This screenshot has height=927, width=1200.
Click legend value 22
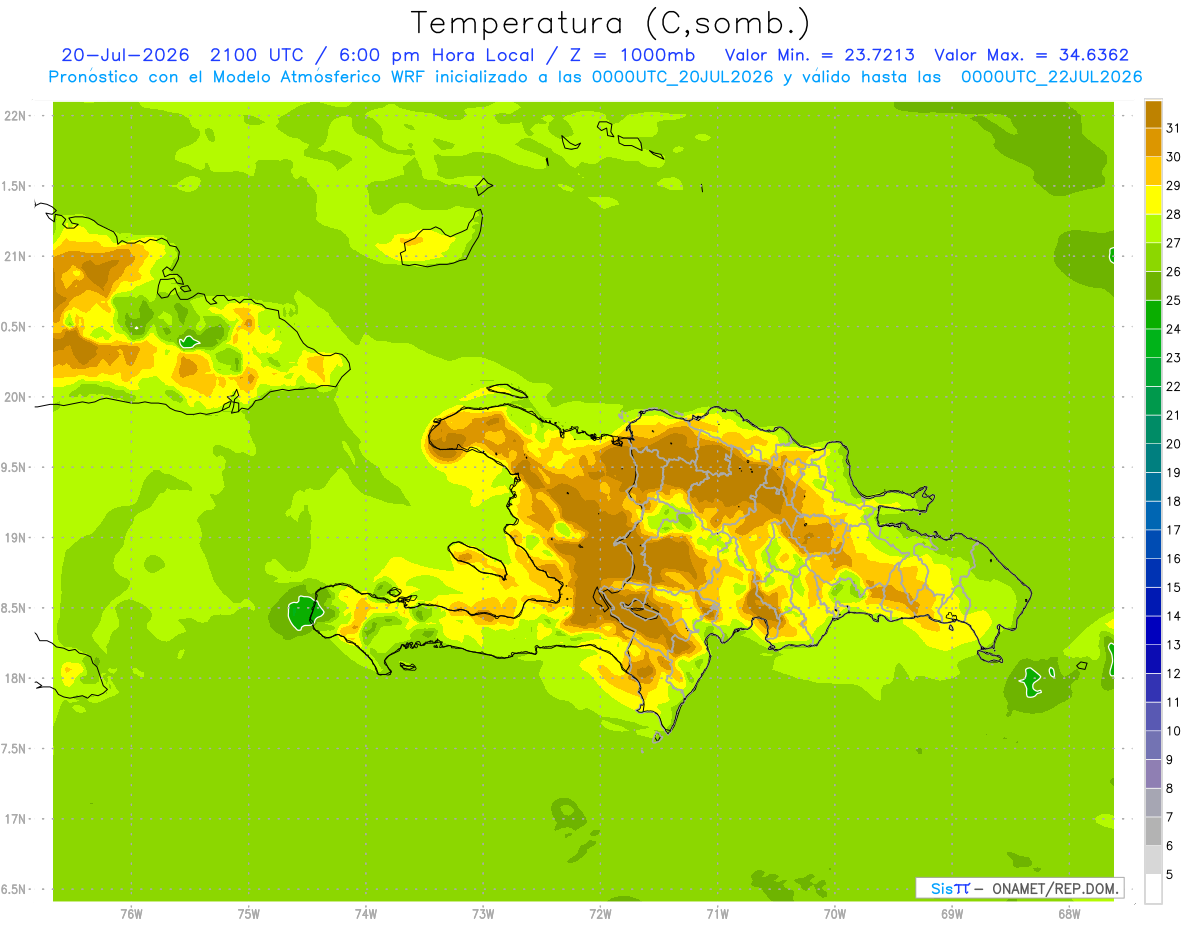click(x=1174, y=386)
